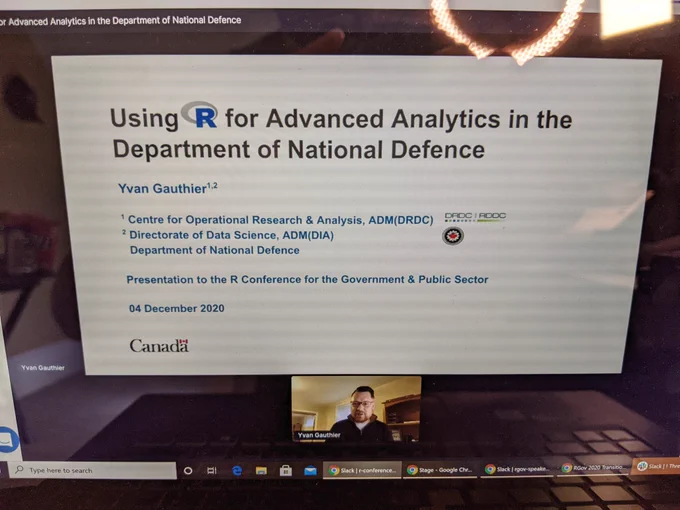Viewport: 680px width, 510px height.
Task: Click 'Presentation to the R Conference' line
Action: pyautogui.click(x=307, y=279)
